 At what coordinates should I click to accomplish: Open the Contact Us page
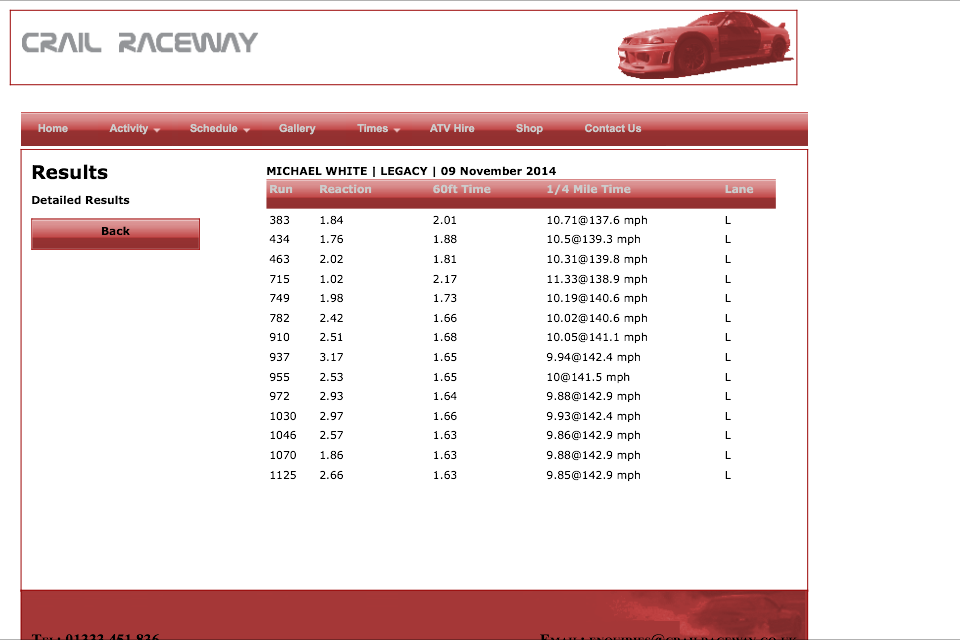tap(613, 129)
